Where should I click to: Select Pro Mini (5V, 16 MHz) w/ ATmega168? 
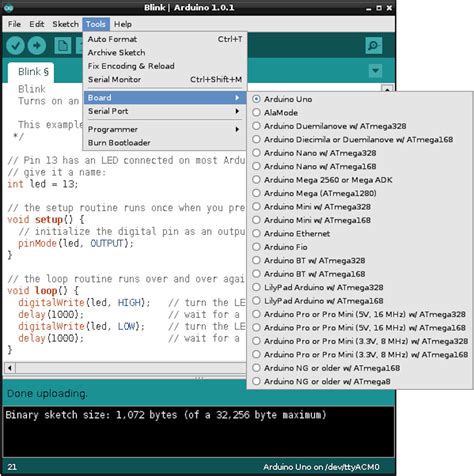coord(360,328)
